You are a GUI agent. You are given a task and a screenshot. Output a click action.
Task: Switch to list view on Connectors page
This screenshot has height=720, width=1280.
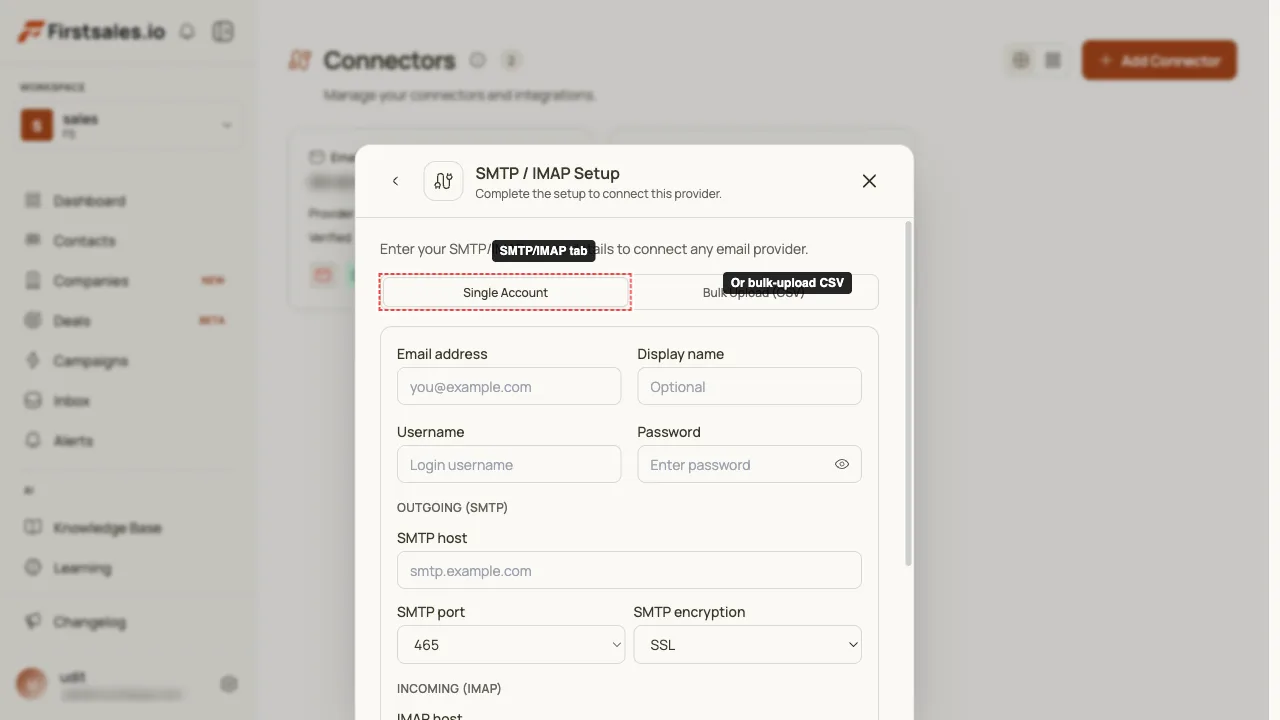coord(1053,60)
